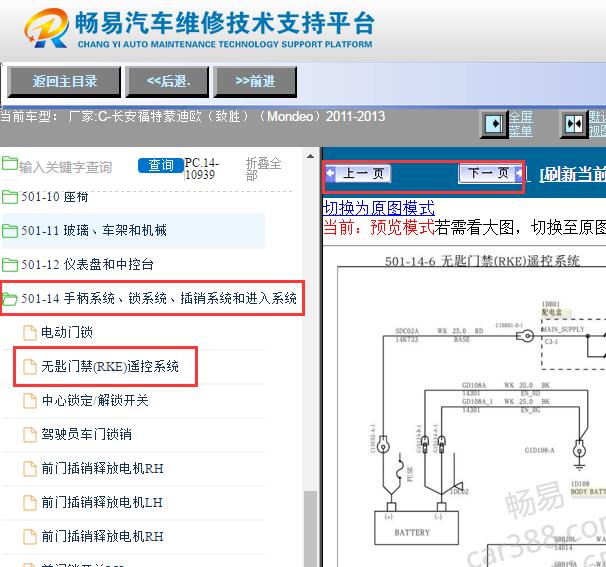Click document icon of 电动门锁
Viewport: 606px width, 567px height.
click(30, 333)
